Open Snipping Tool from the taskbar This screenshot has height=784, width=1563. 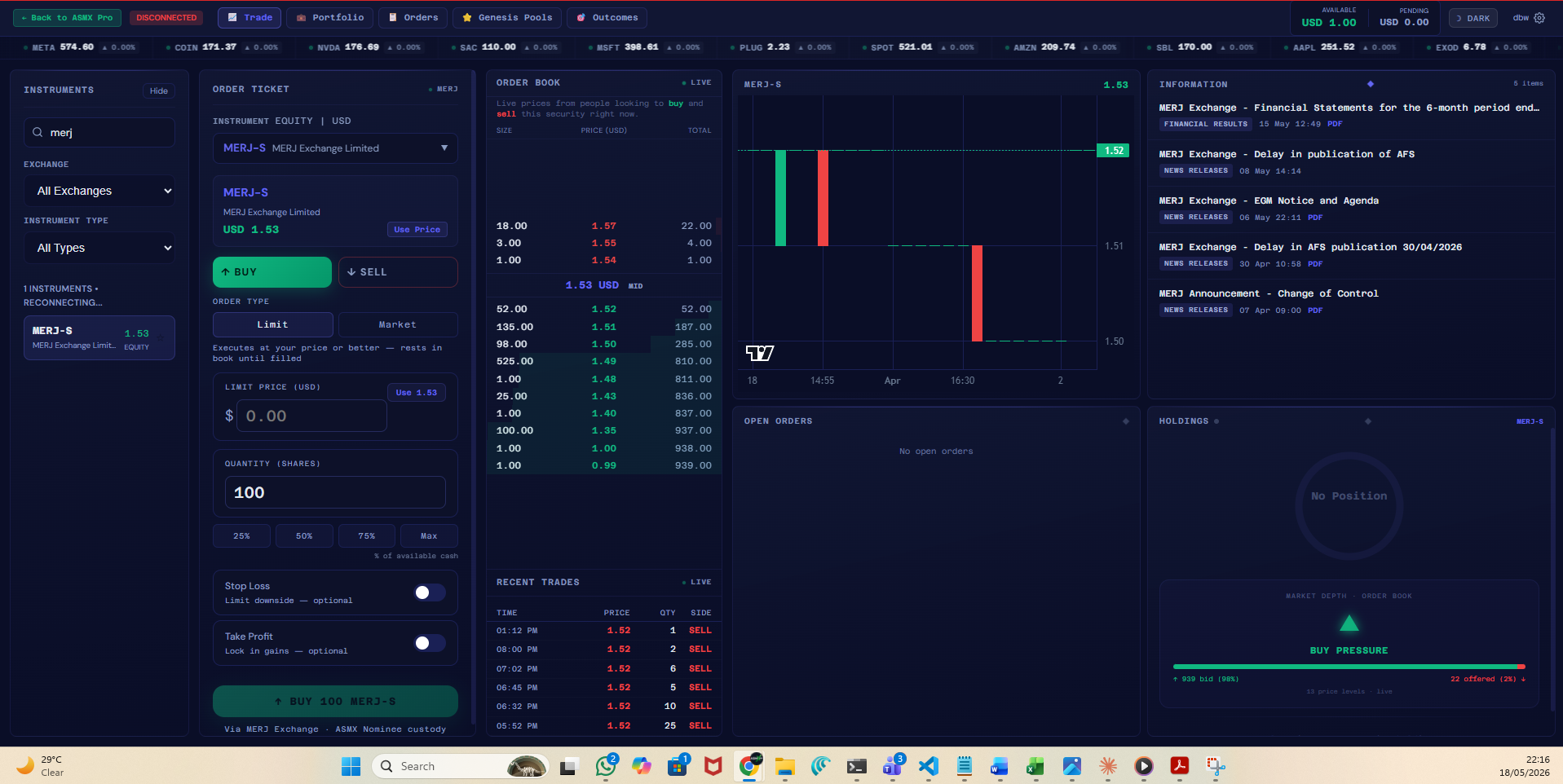point(1216,766)
